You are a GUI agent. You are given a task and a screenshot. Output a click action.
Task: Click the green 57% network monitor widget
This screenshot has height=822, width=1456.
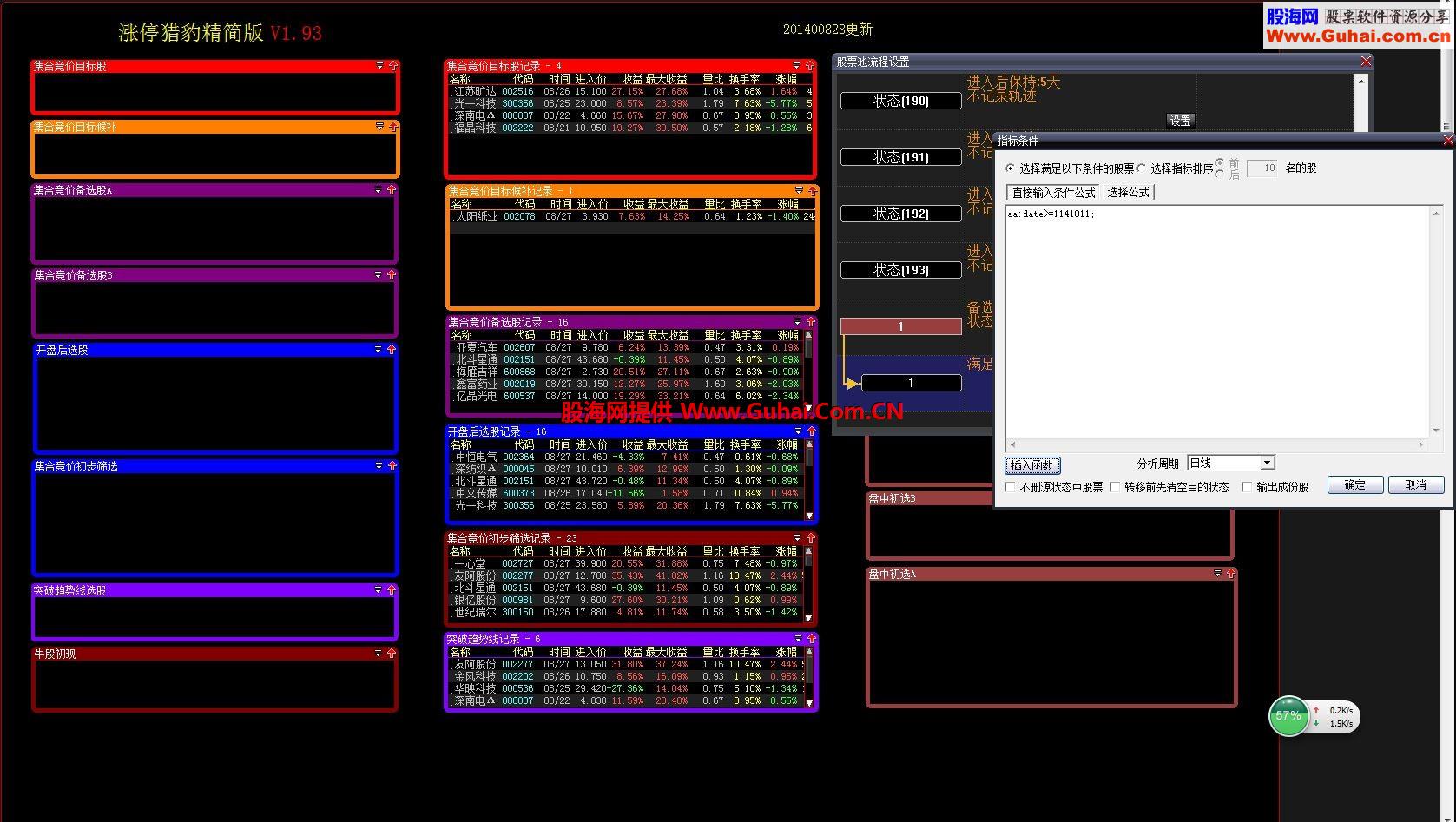[x=1288, y=716]
